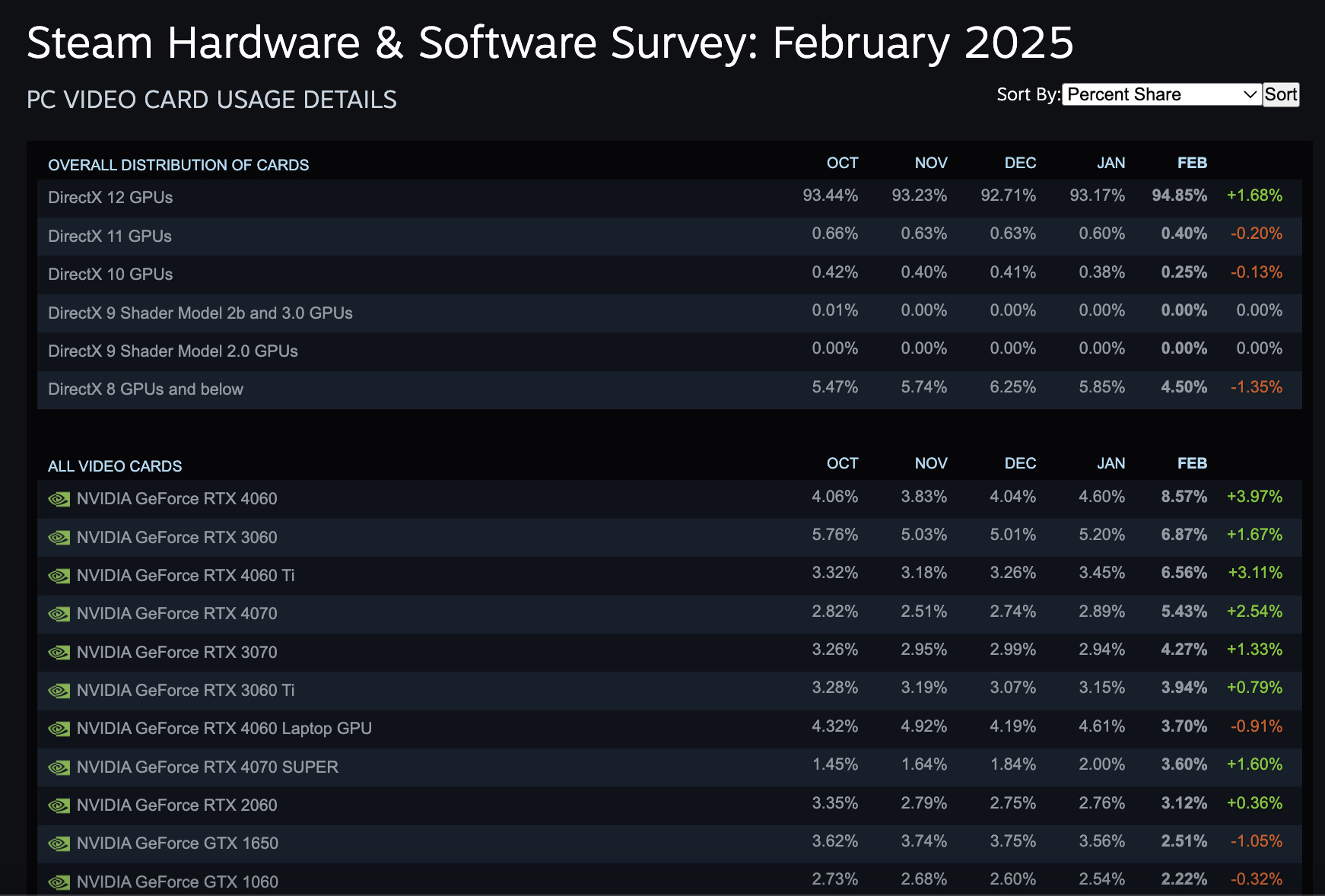Click the Sort button
Viewport: 1325px width, 896px height.
[1281, 94]
